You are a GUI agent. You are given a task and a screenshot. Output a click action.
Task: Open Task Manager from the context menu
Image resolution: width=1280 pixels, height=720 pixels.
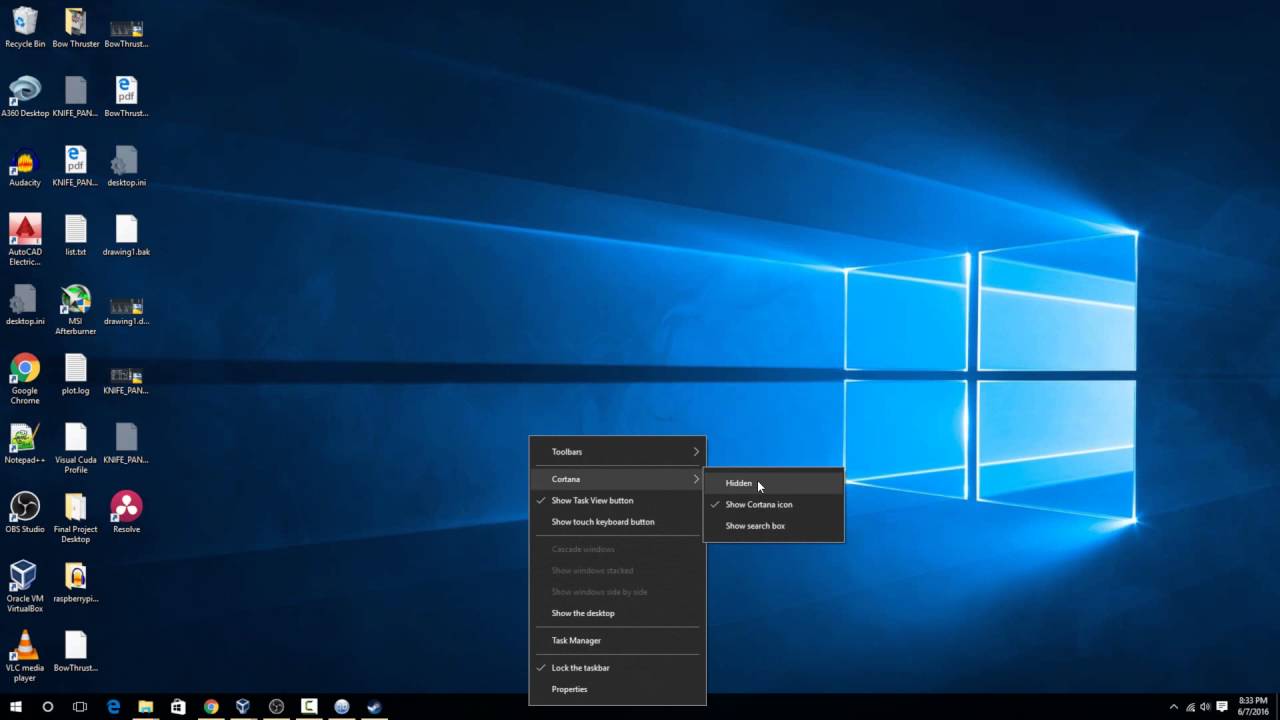[574, 640]
